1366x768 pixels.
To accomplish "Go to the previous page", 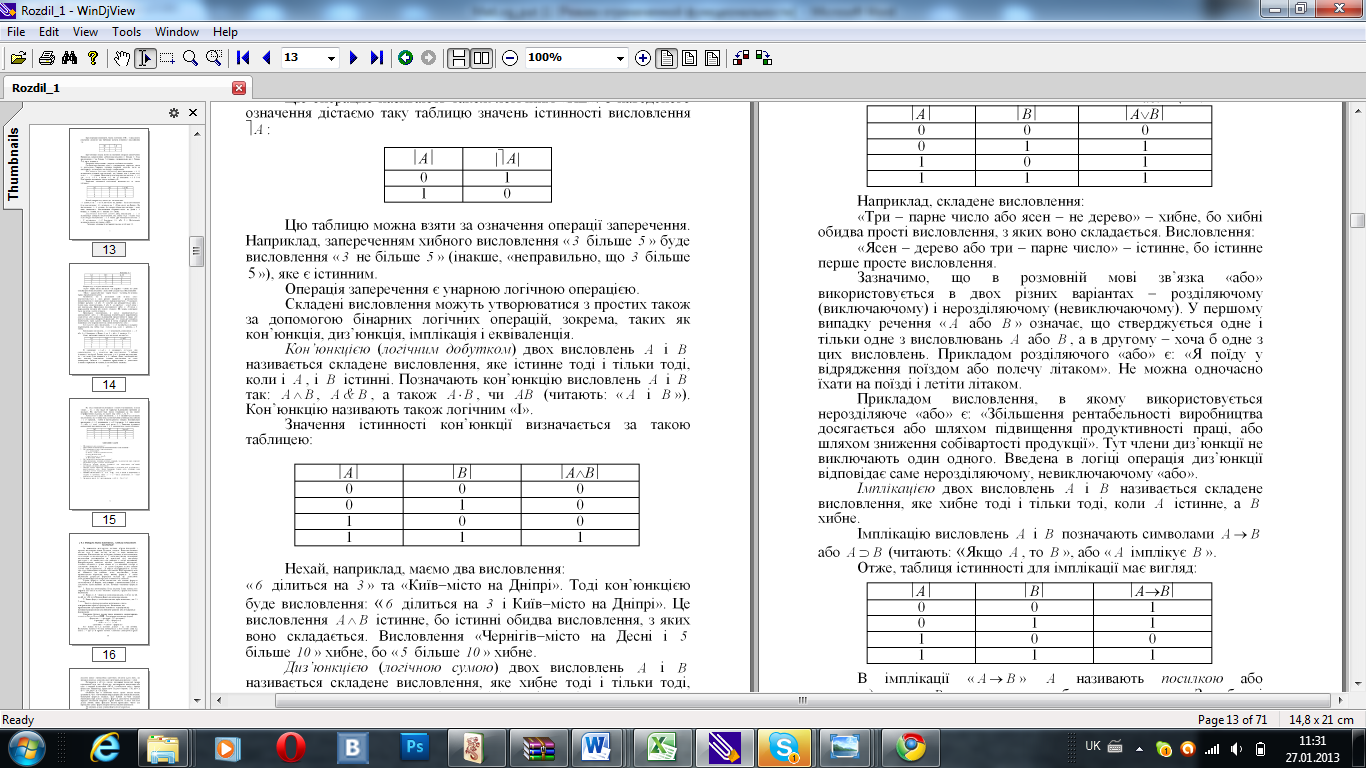I will [x=266, y=58].
